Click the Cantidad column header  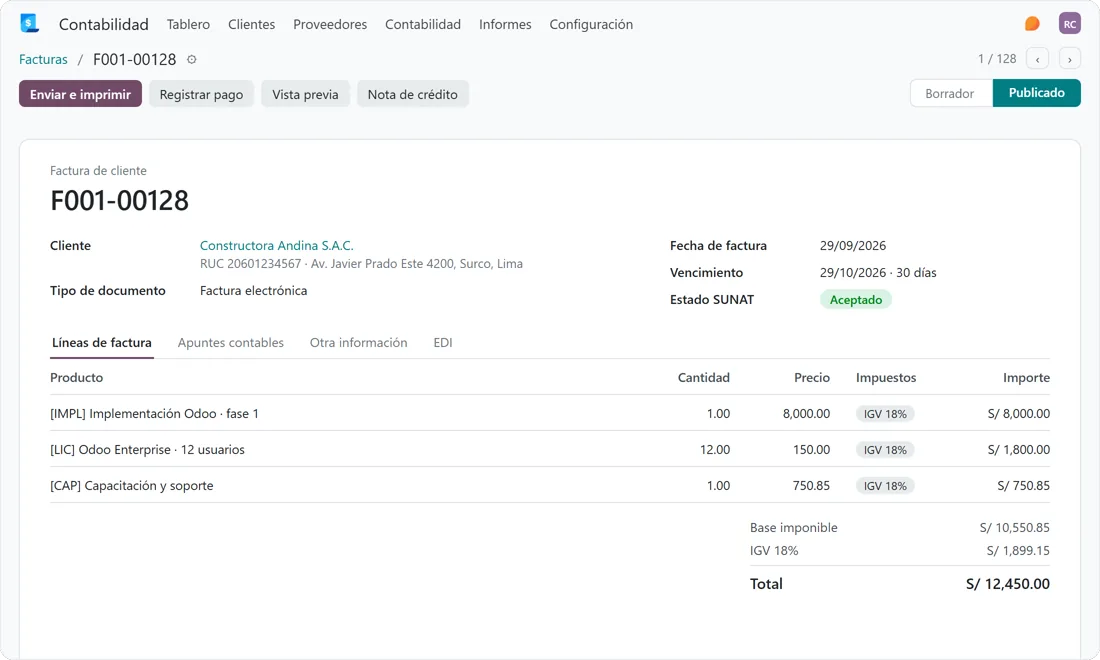point(704,377)
